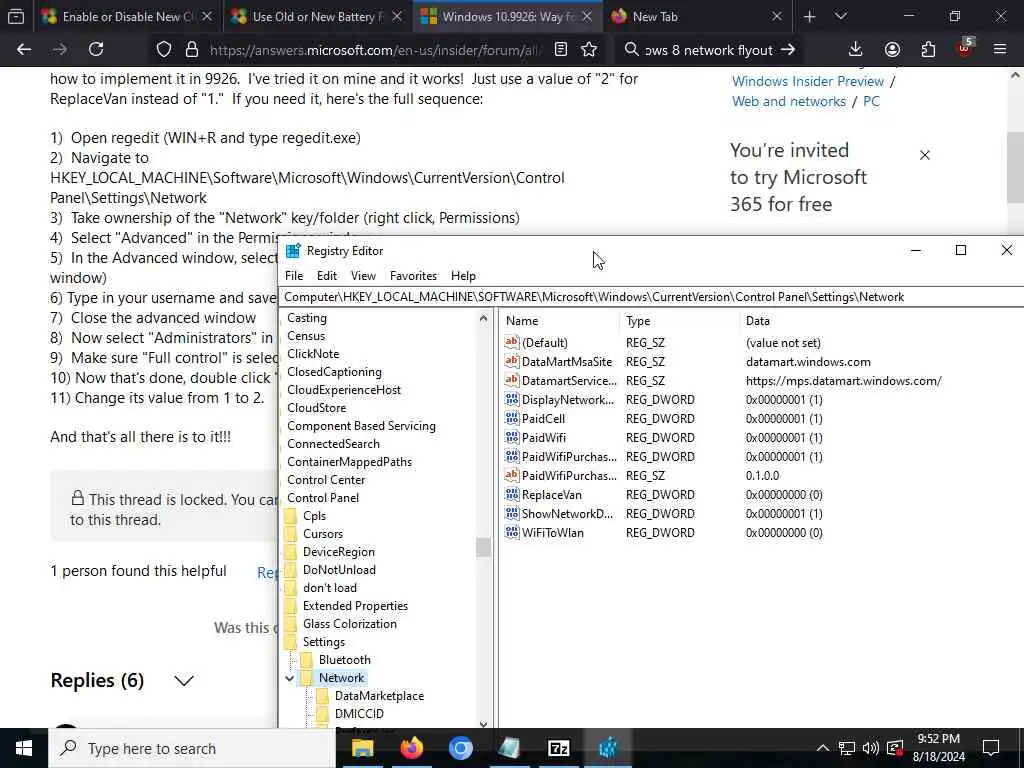Open Windows Start menu
The image size is (1024, 768).
(x=24, y=748)
